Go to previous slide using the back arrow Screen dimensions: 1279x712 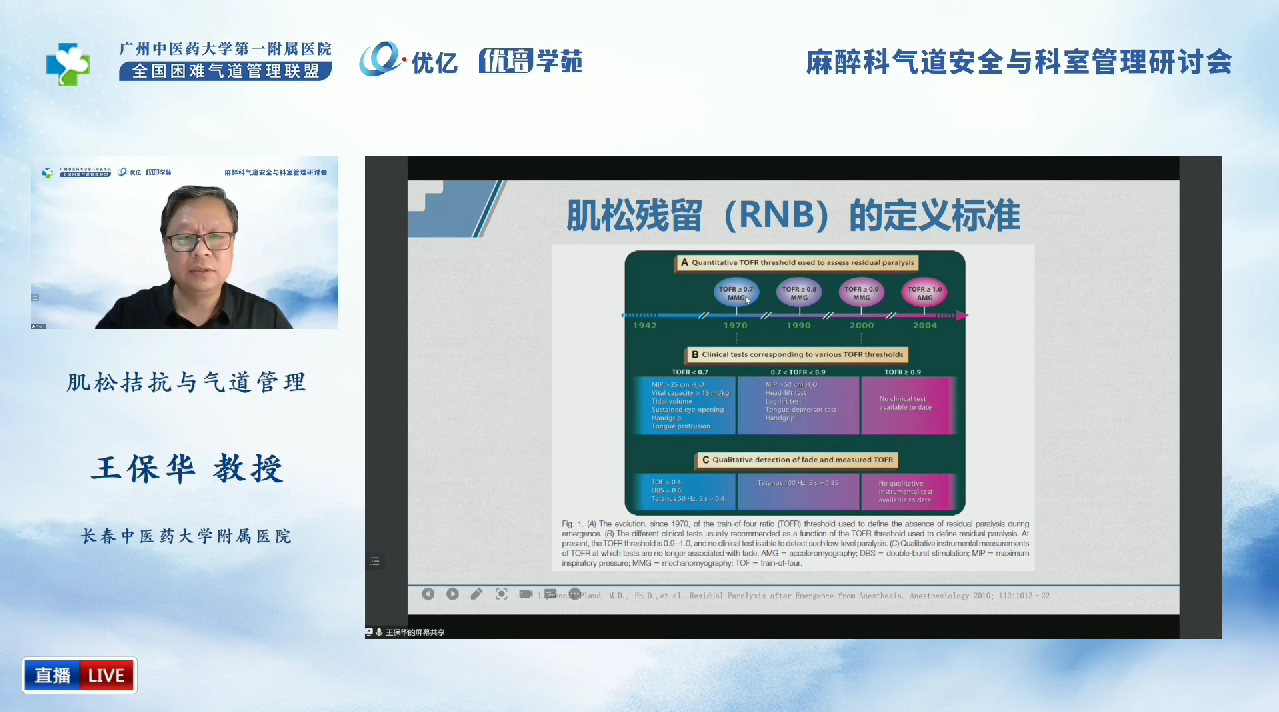[x=428, y=594]
